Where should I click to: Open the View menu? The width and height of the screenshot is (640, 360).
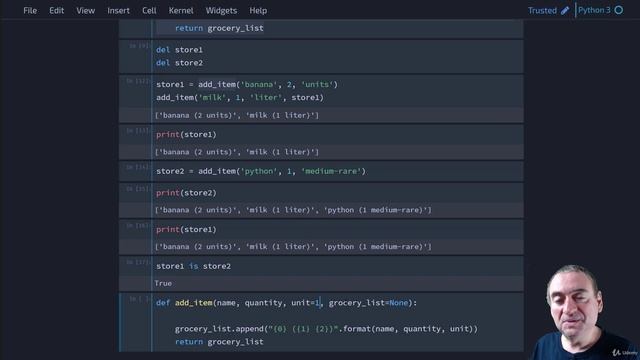tap(85, 11)
